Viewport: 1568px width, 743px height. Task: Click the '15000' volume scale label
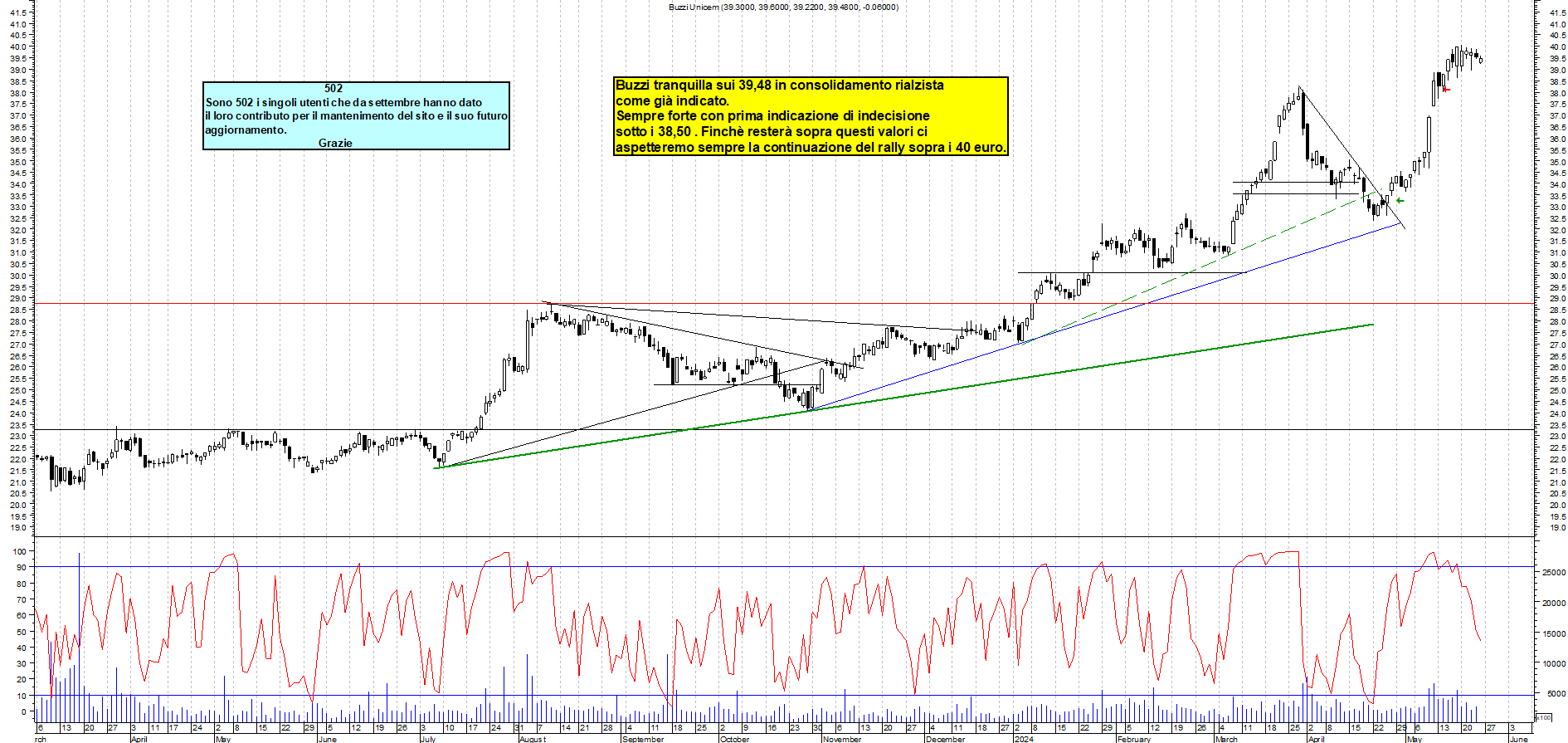(x=1553, y=633)
